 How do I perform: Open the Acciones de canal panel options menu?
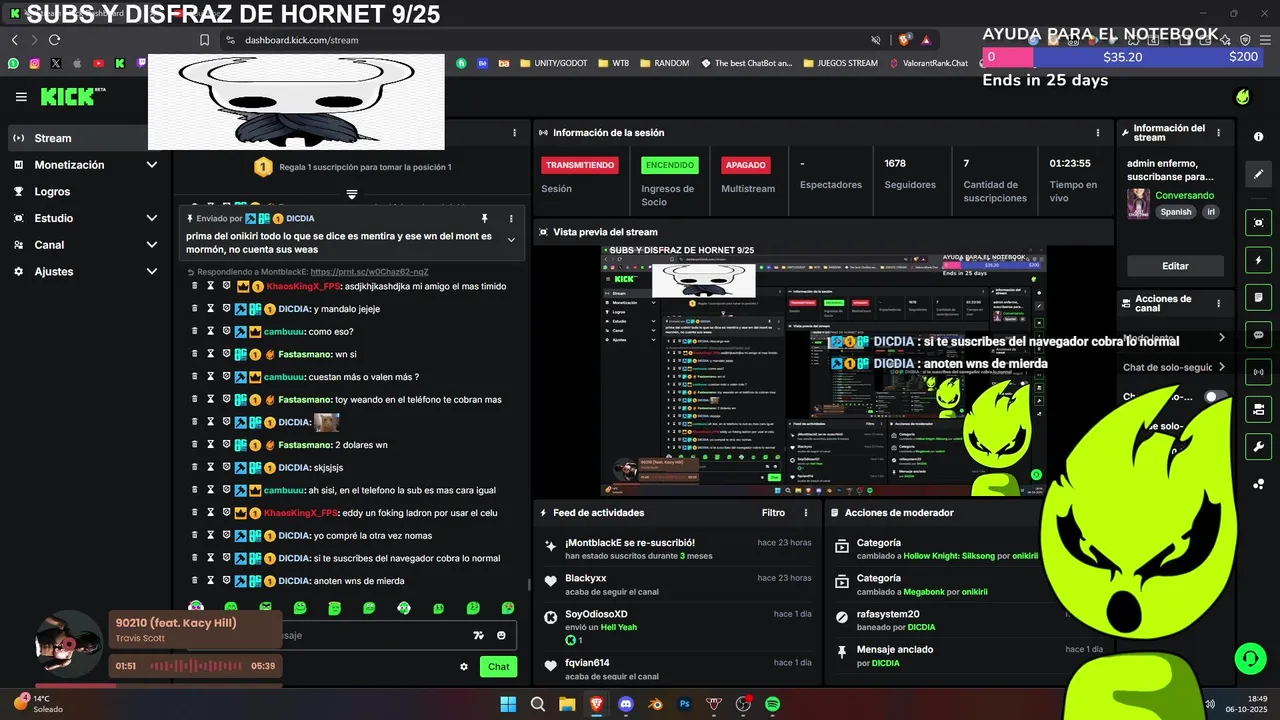[x=1218, y=303]
